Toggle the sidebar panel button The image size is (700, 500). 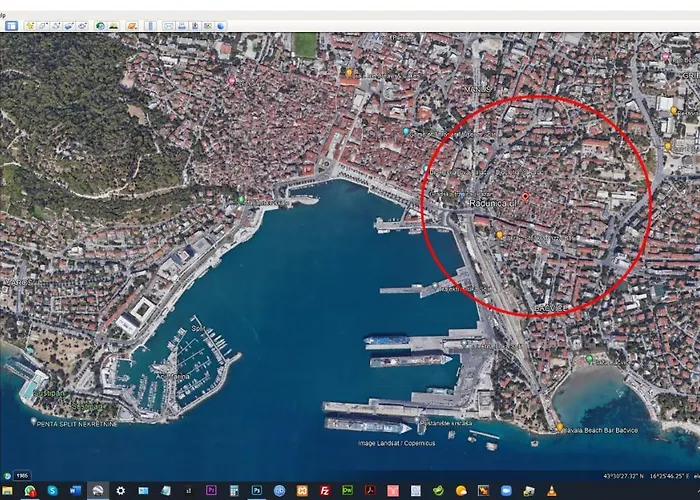12,25
